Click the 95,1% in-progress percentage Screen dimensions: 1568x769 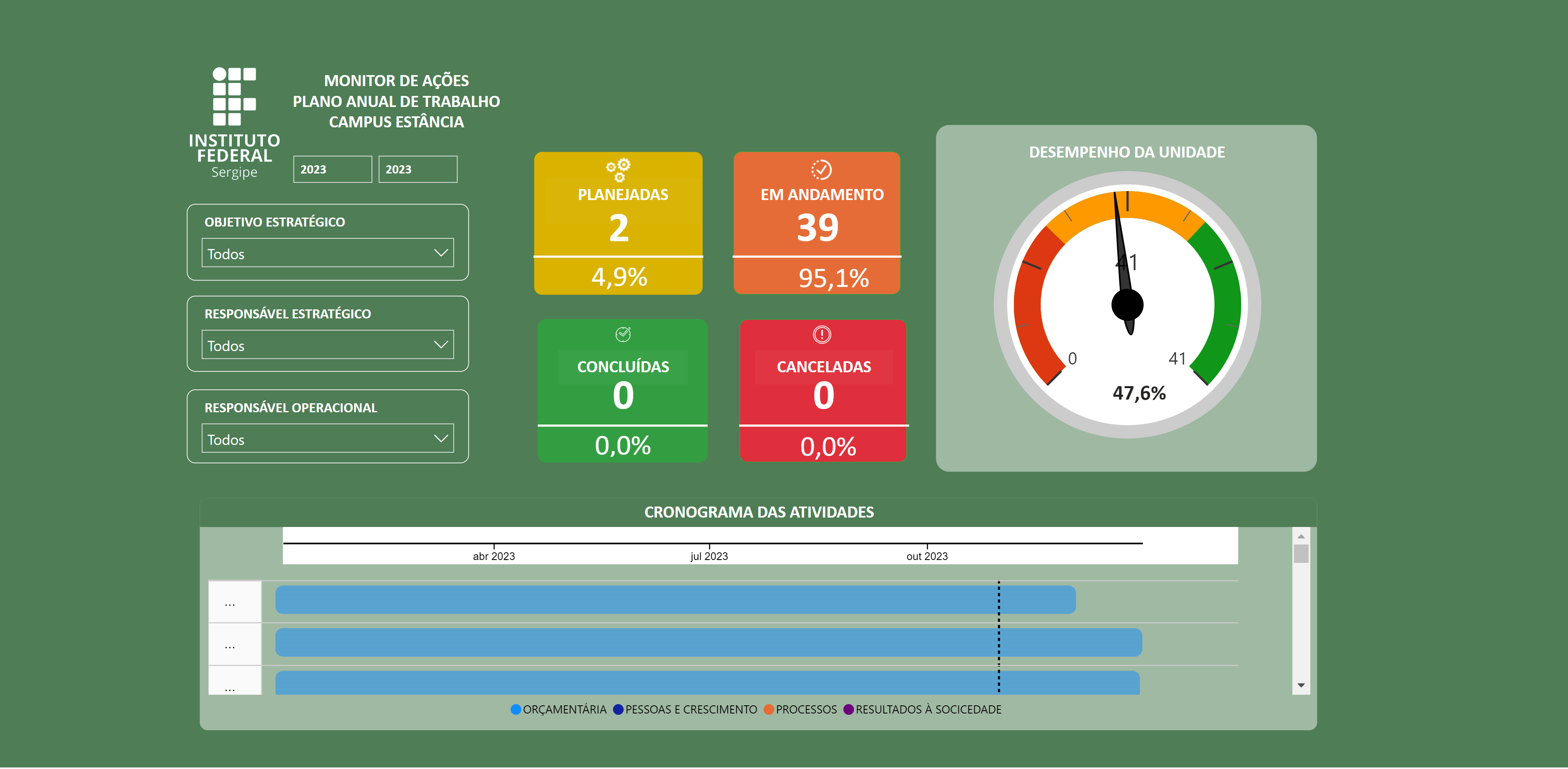833,278
